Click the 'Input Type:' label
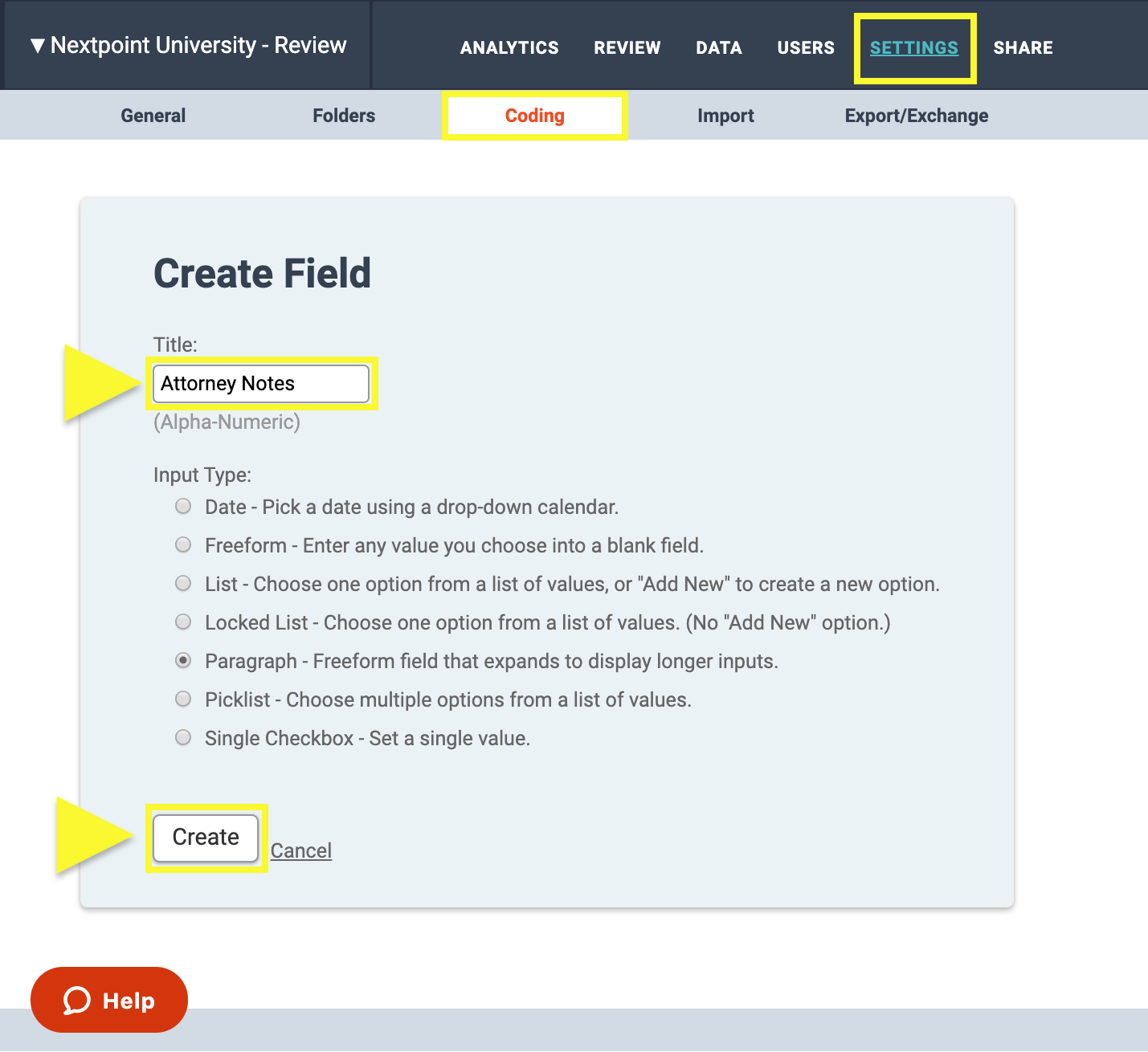Screen dimensions: 1148x1052 click(x=202, y=475)
